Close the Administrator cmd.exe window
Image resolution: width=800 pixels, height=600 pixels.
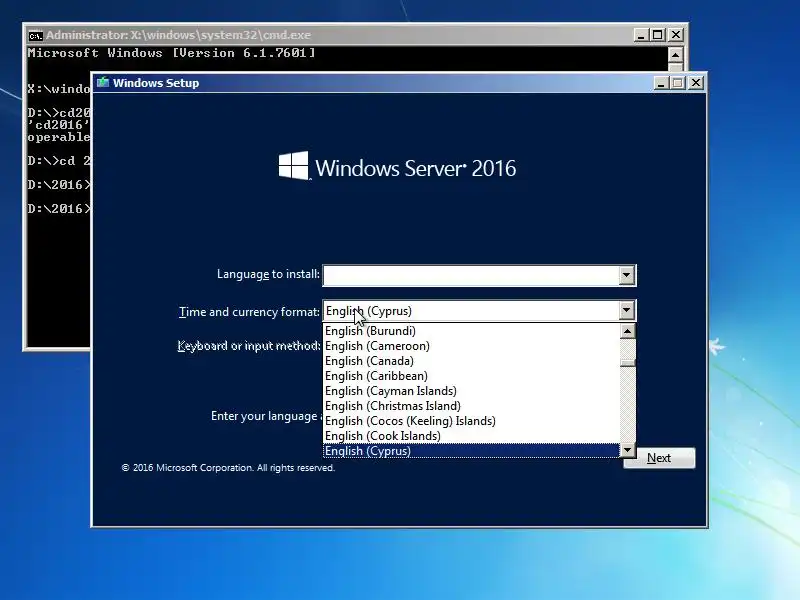676,35
